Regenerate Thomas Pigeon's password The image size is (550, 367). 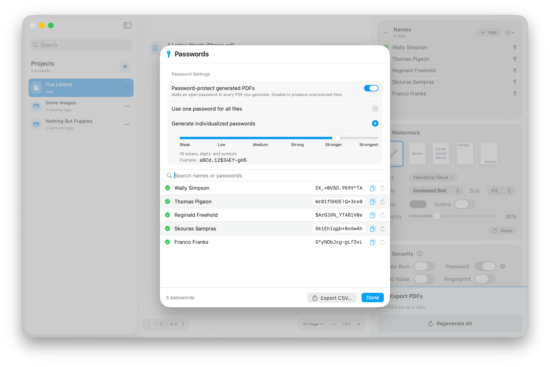(383, 202)
